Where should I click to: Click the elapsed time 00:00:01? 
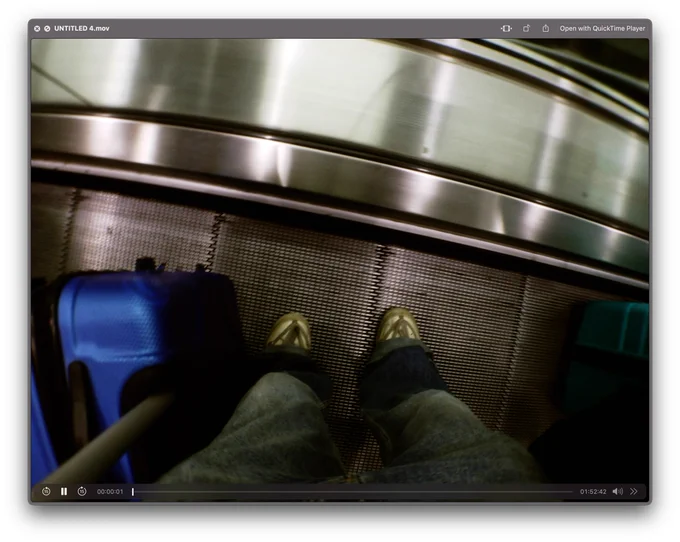click(x=110, y=492)
